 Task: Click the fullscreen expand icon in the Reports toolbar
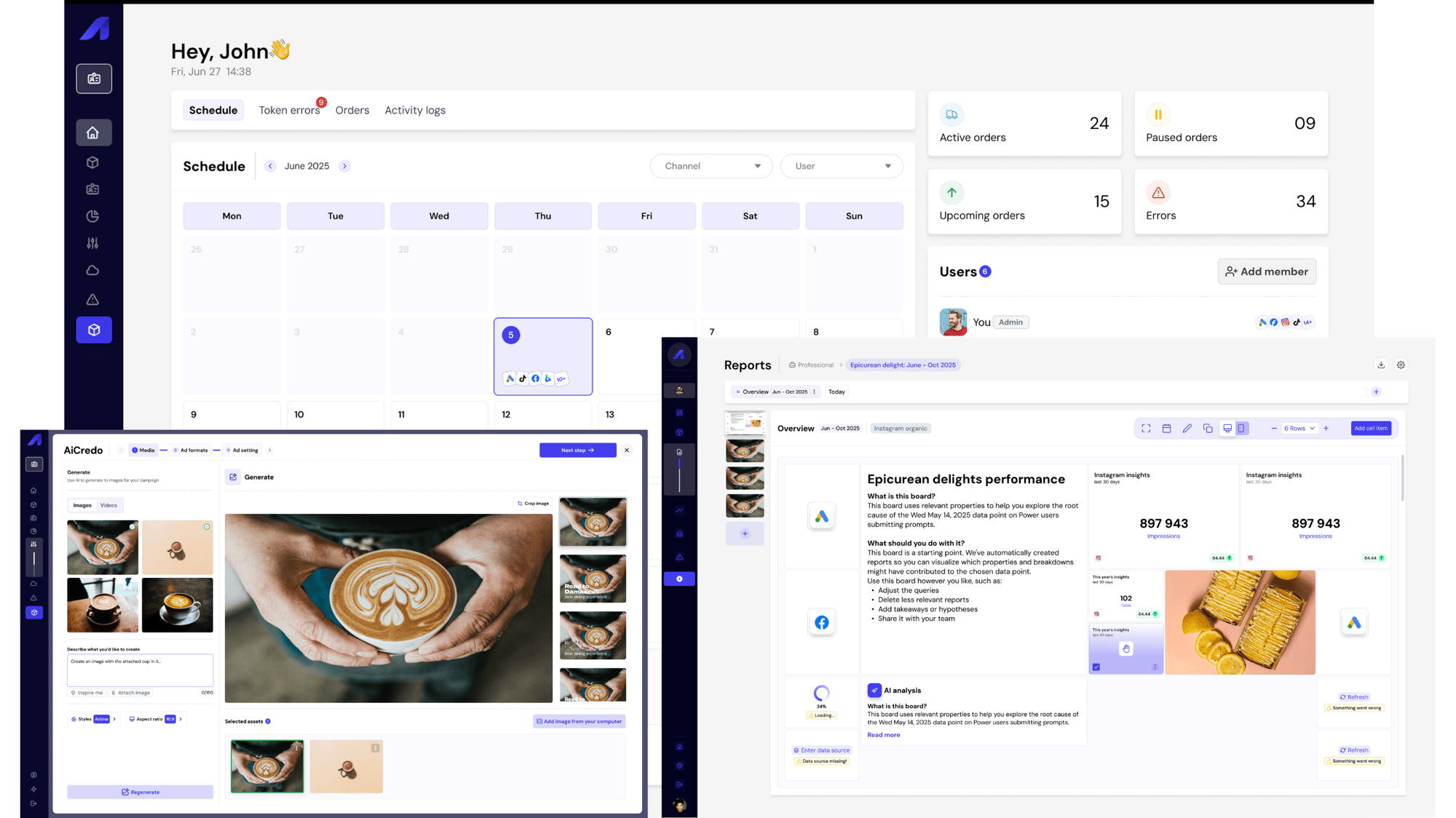click(1147, 429)
